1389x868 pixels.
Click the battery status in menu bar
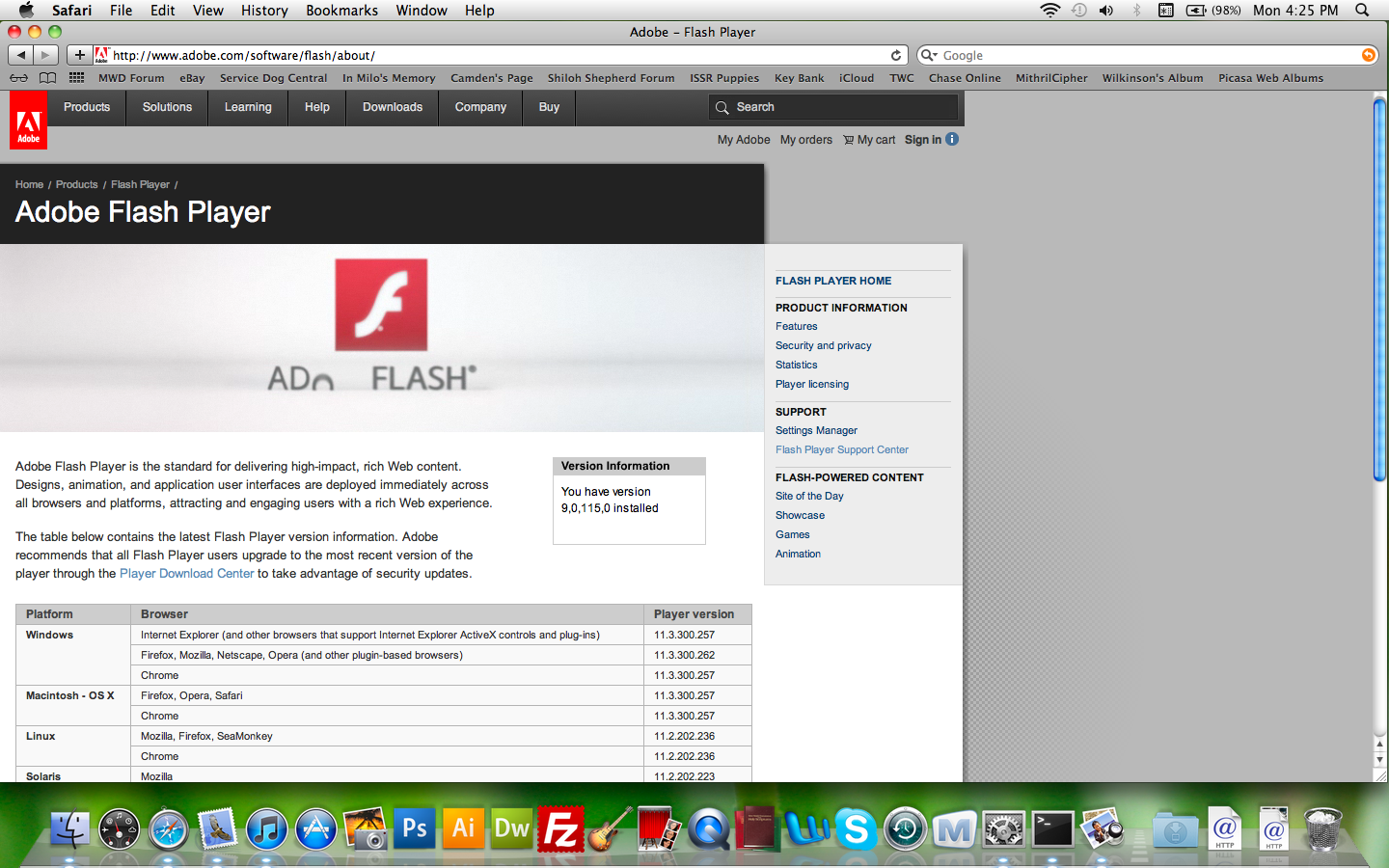(x=1213, y=10)
